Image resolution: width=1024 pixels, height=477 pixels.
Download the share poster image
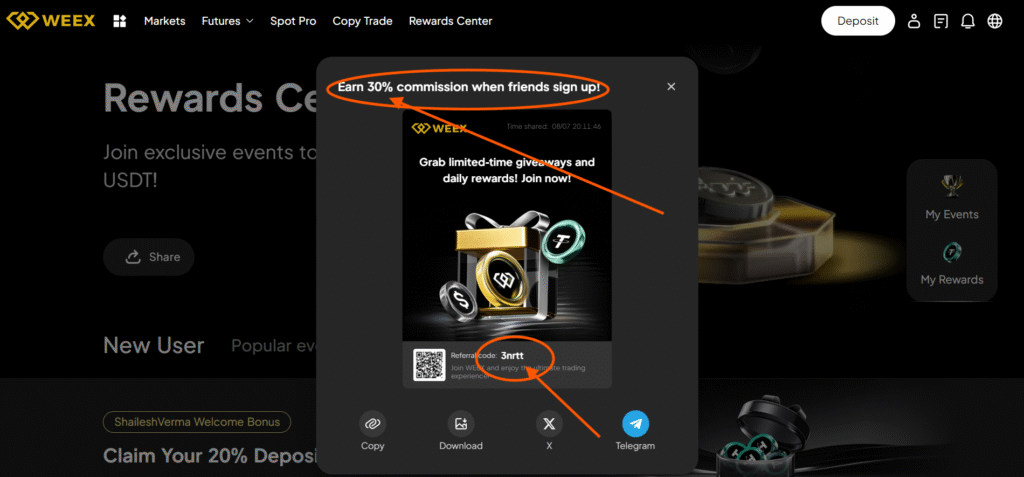click(x=461, y=424)
